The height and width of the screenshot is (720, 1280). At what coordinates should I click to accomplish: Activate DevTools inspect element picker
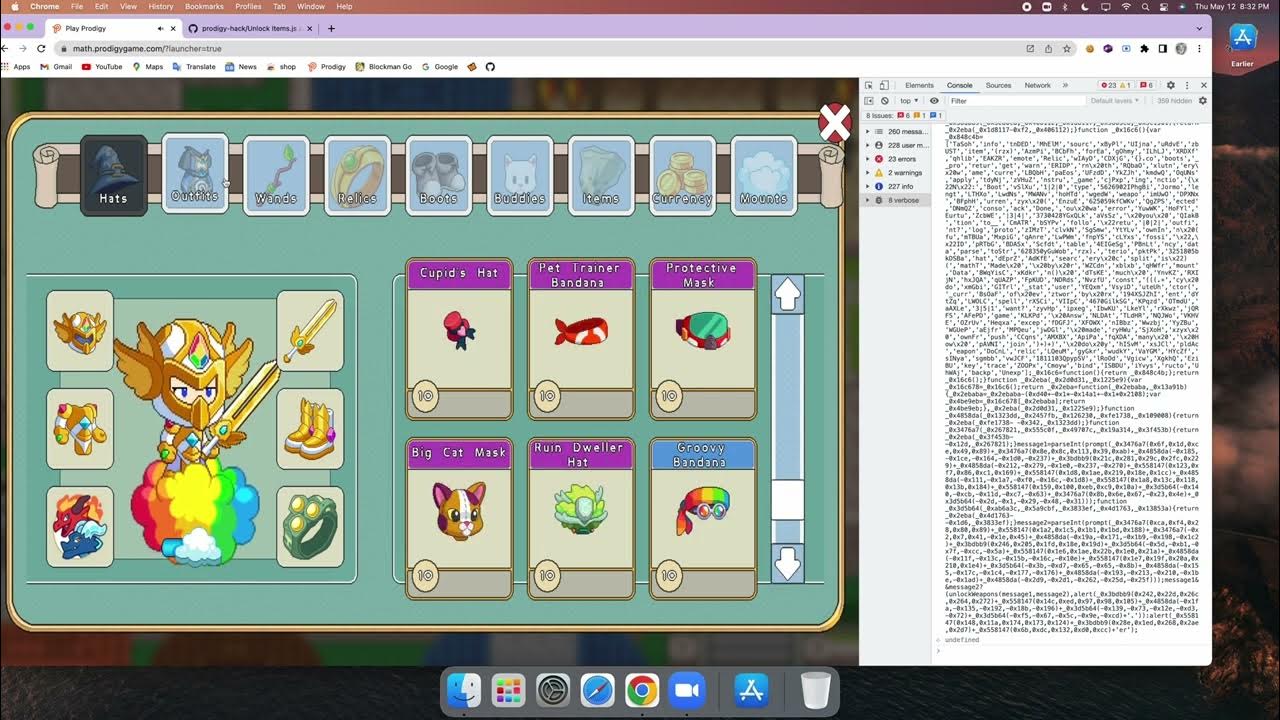(870, 86)
